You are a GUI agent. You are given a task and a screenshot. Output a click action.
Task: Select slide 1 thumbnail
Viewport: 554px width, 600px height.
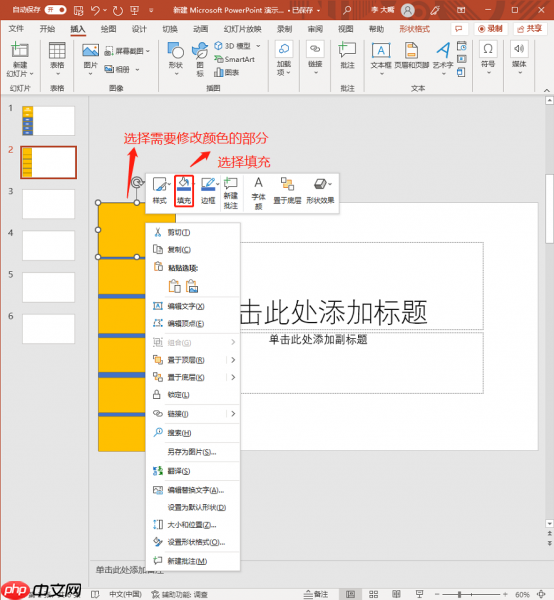point(48,121)
